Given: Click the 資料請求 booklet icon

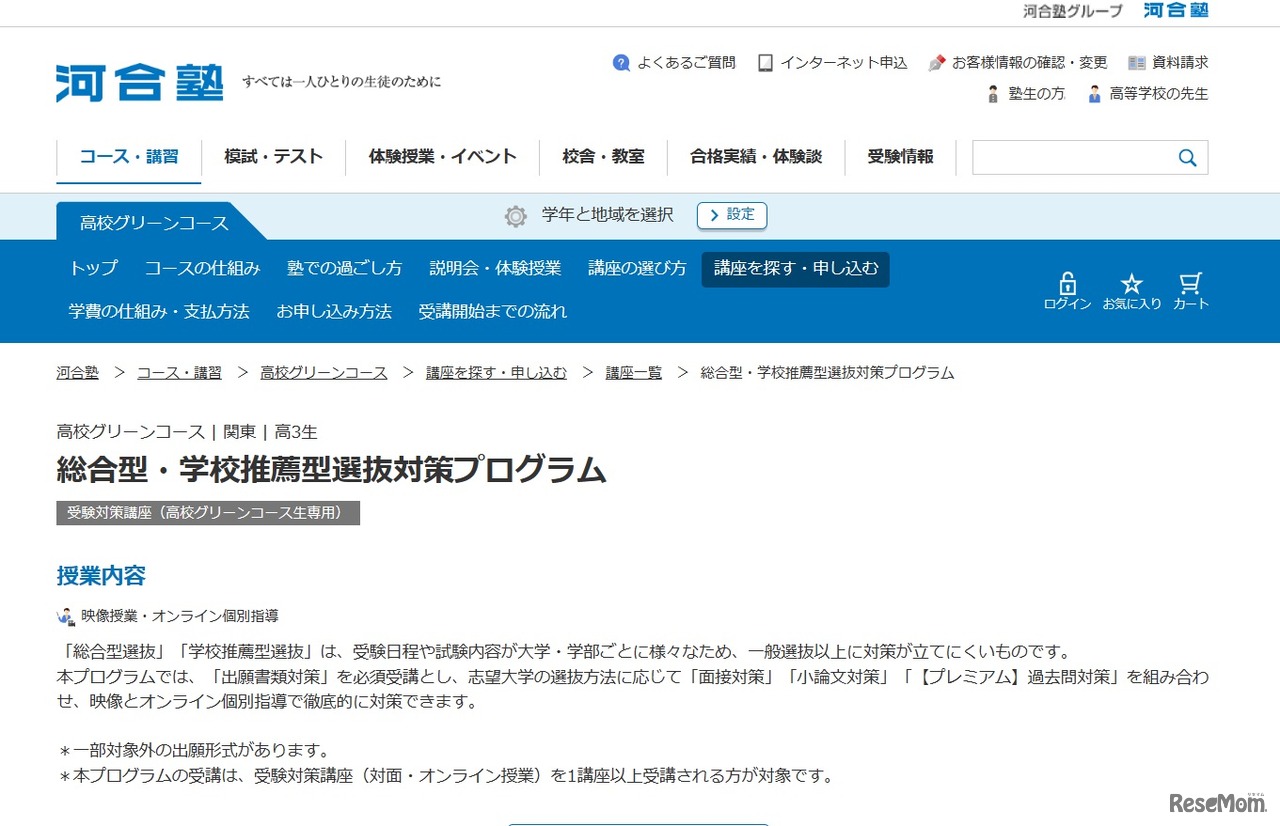Looking at the screenshot, I should coord(1137,63).
